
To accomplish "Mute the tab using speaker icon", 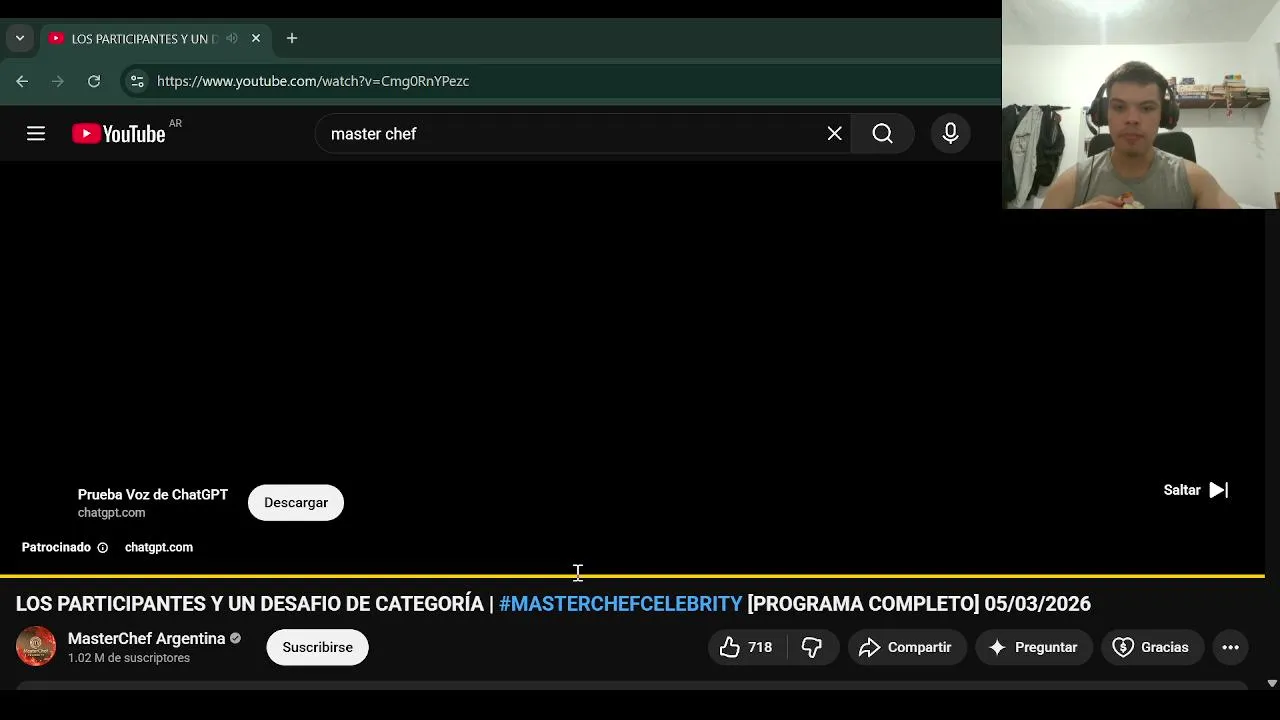I will coord(232,38).
